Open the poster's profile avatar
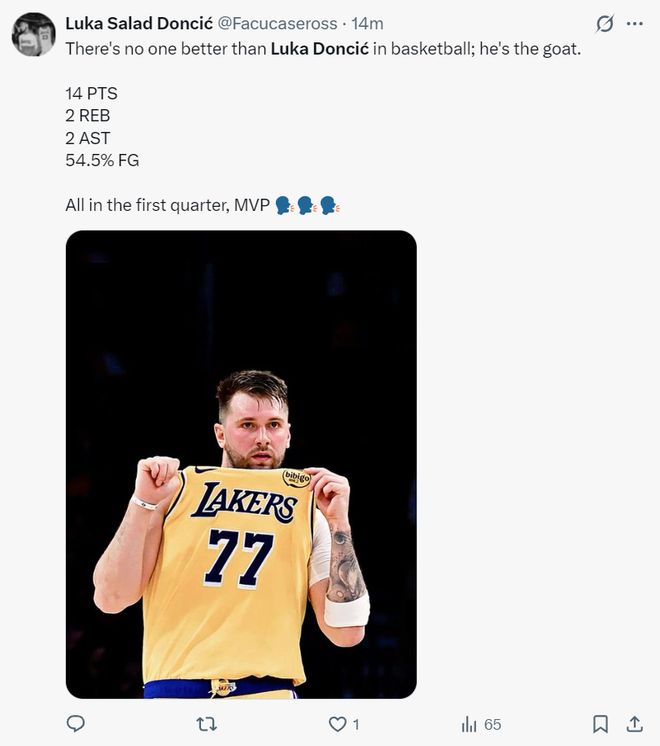The image size is (660, 746). tap(33, 34)
